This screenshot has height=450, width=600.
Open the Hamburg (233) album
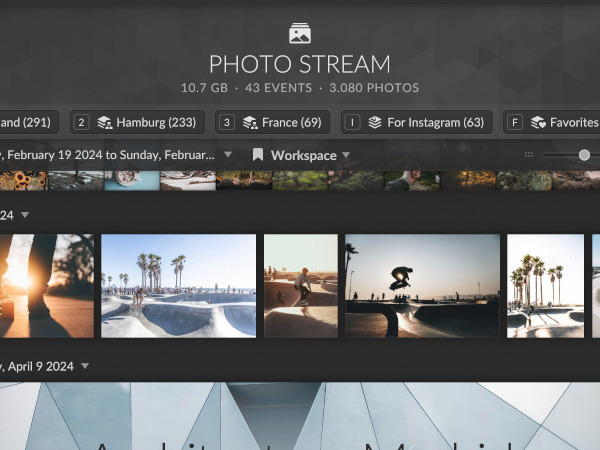pos(155,123)
